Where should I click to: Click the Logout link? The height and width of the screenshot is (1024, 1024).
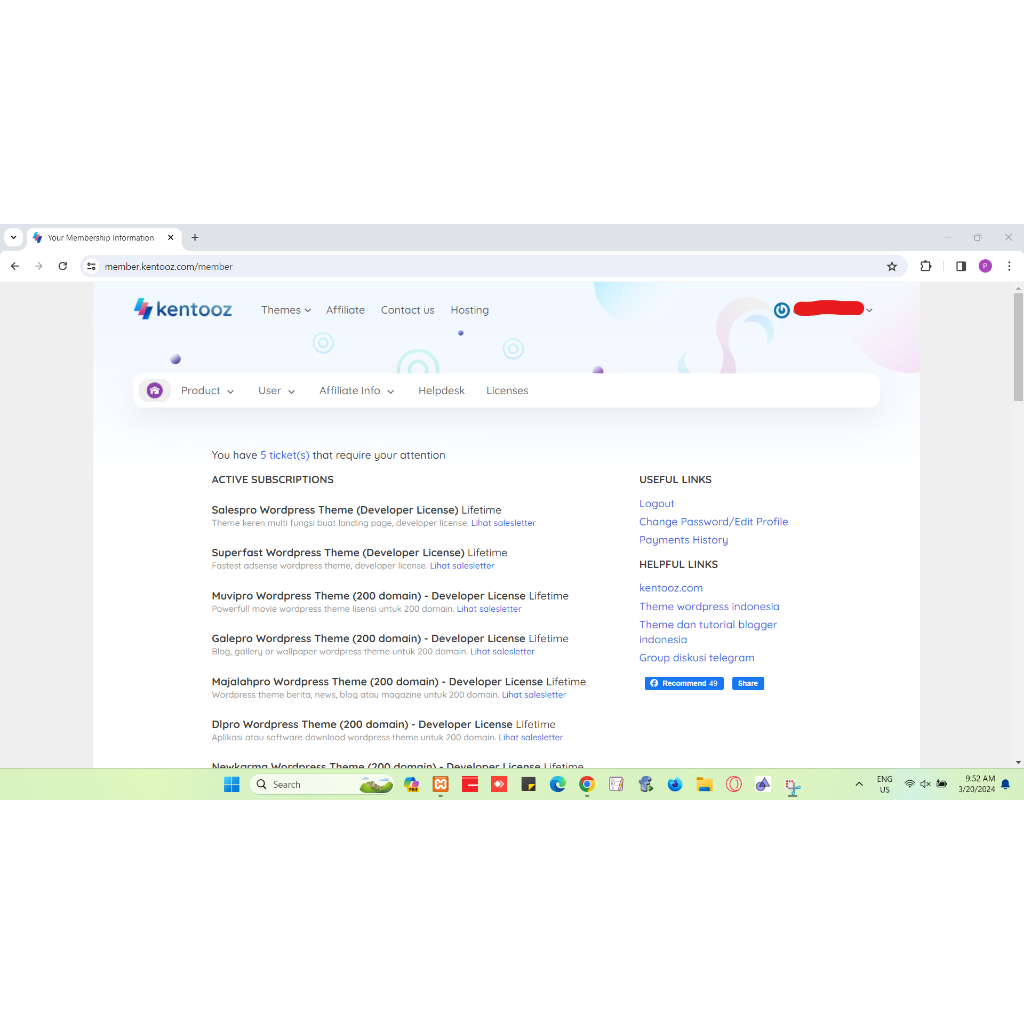656,504
